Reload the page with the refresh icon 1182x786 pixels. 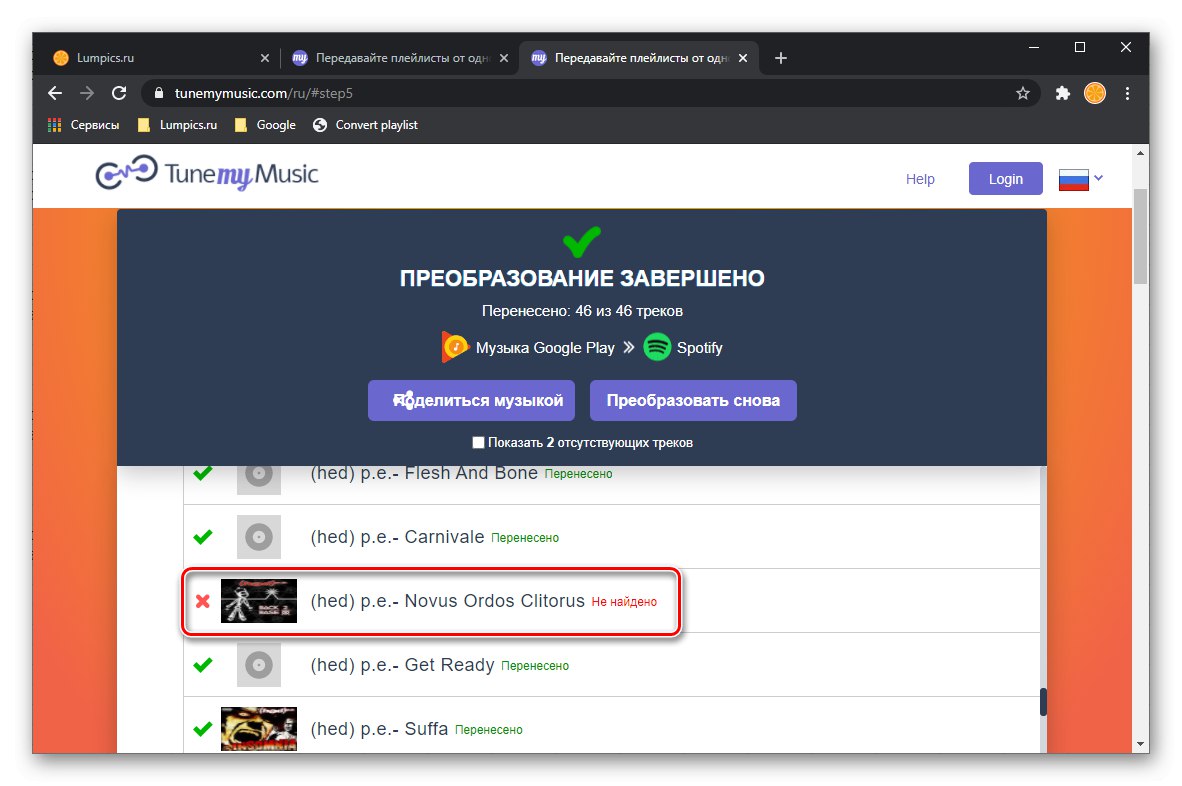119,93
